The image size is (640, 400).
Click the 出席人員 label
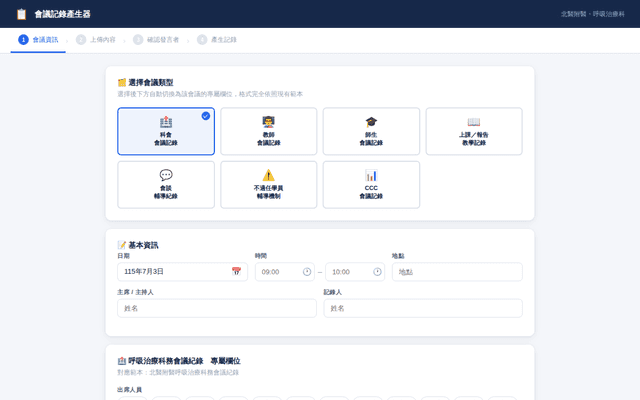coord(129,390)
